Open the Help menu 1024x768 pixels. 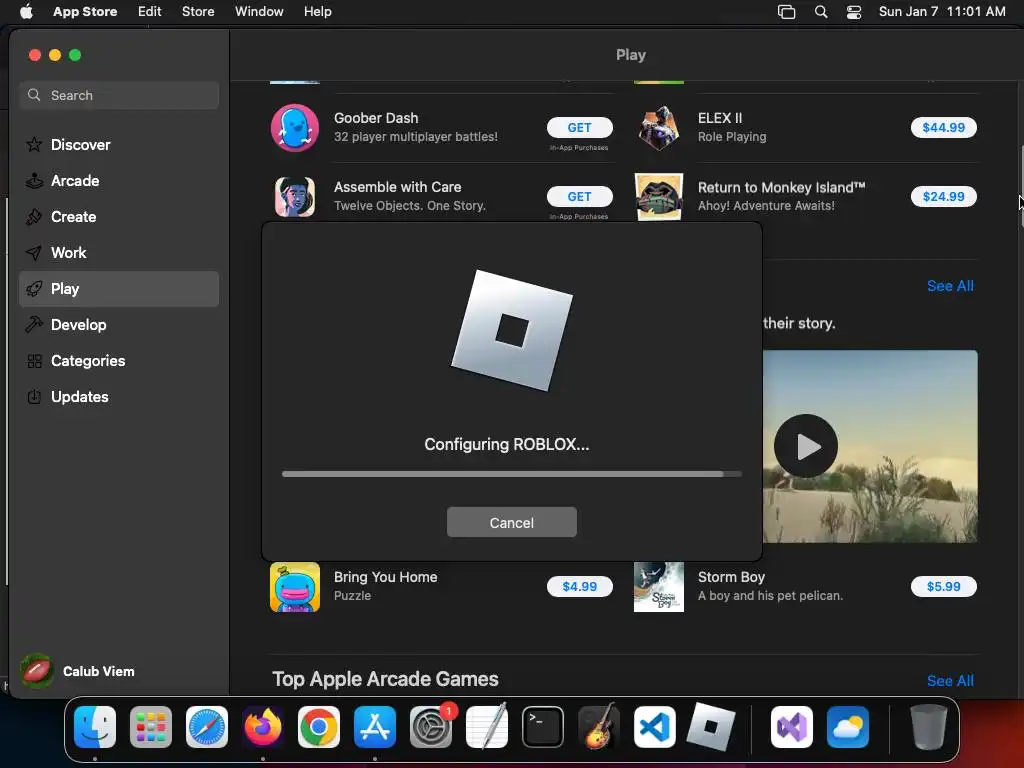click(317, 12)
